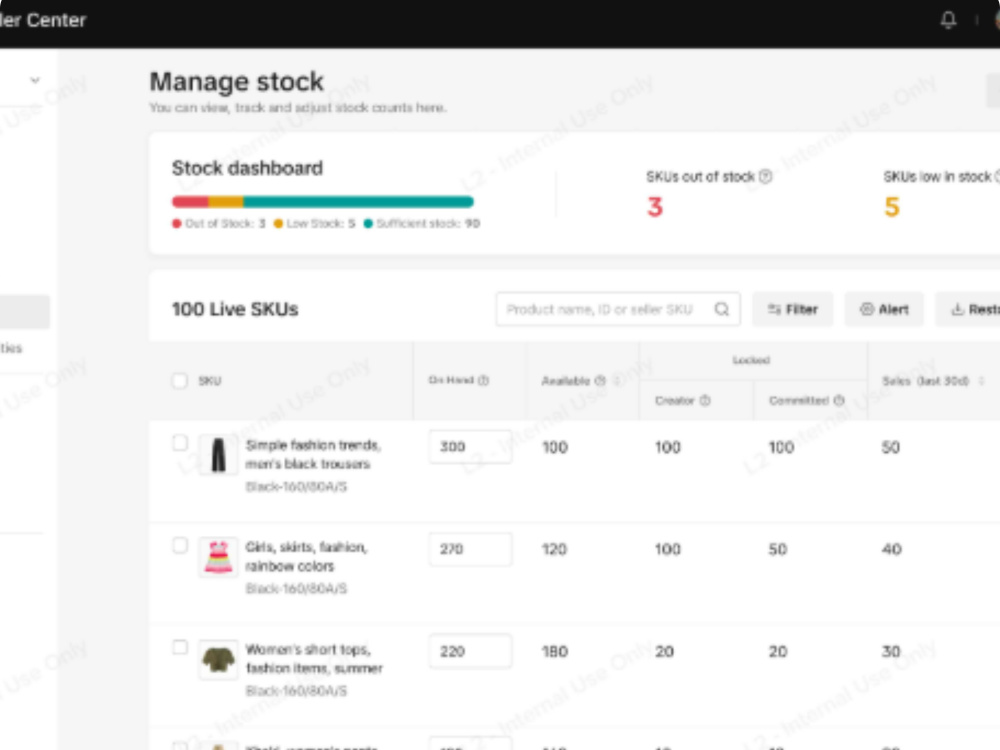Check the women's short tops row

[180, 647]
